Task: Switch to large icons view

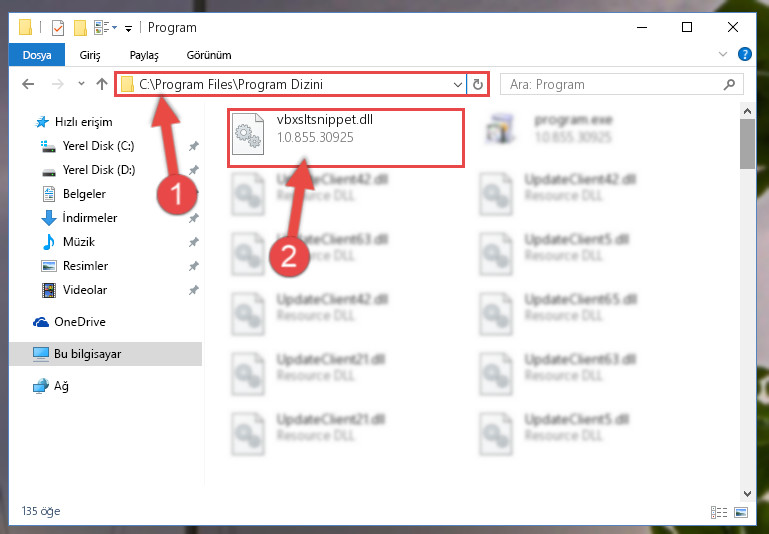Action: click(x=741, y=512)
